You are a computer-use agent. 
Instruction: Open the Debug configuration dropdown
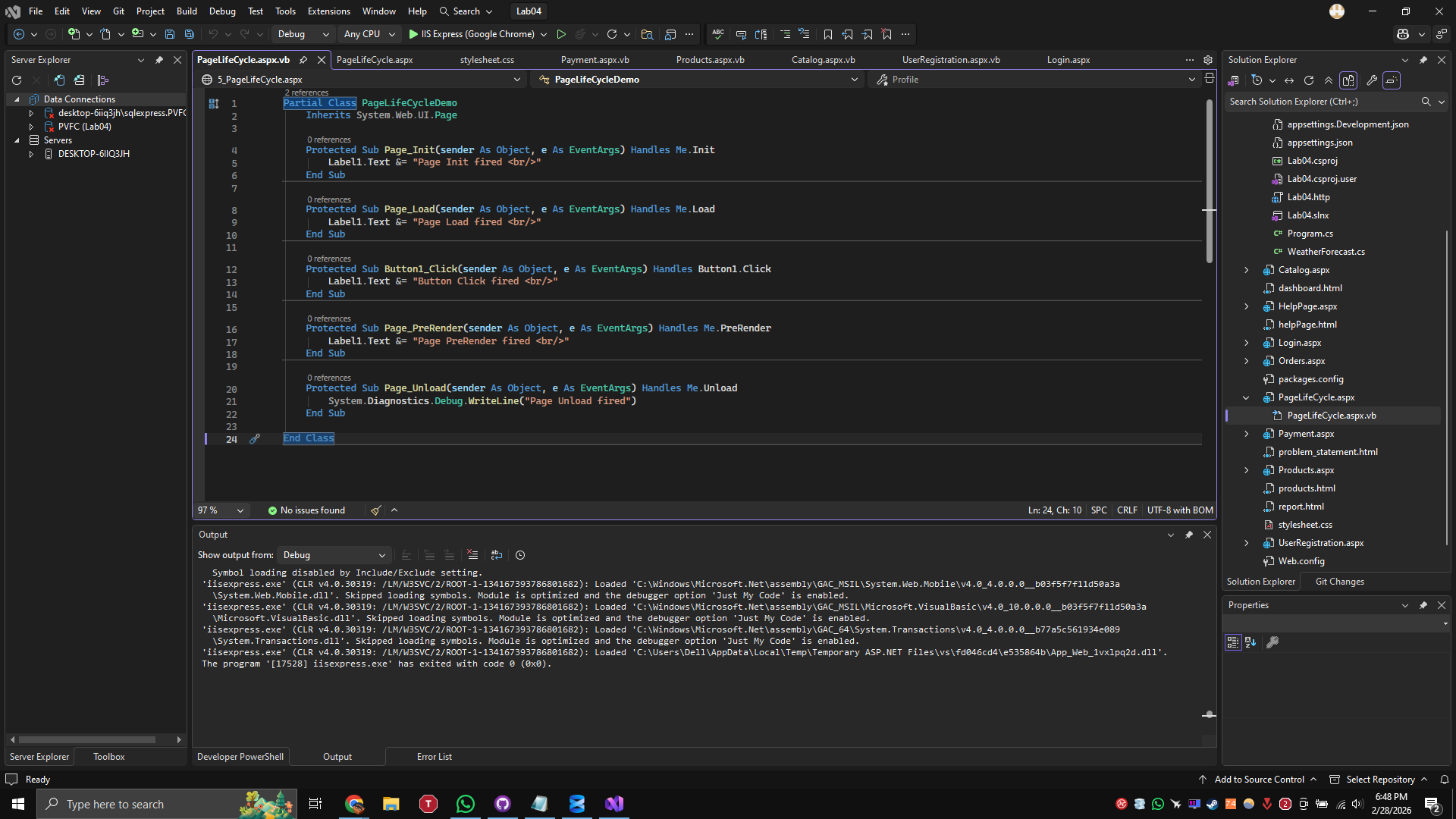pos(303,34)
